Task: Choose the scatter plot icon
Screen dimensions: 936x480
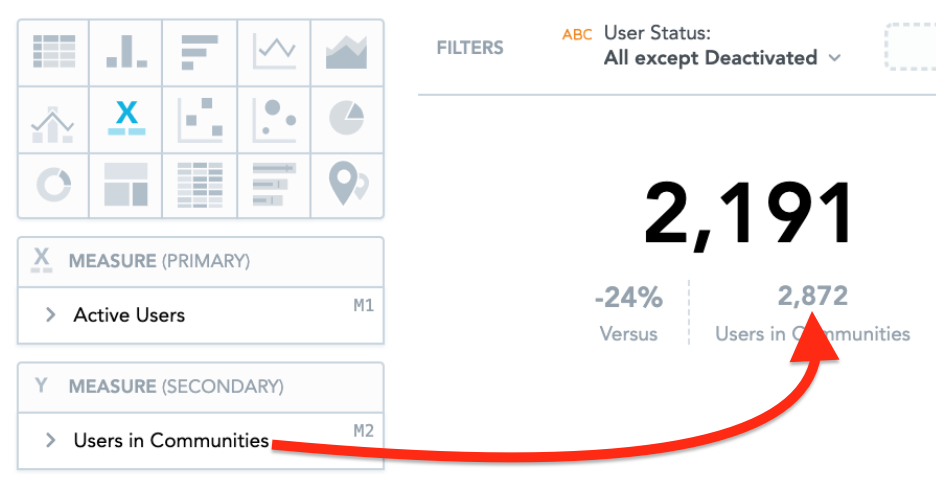Action: (x=200, y=119)
